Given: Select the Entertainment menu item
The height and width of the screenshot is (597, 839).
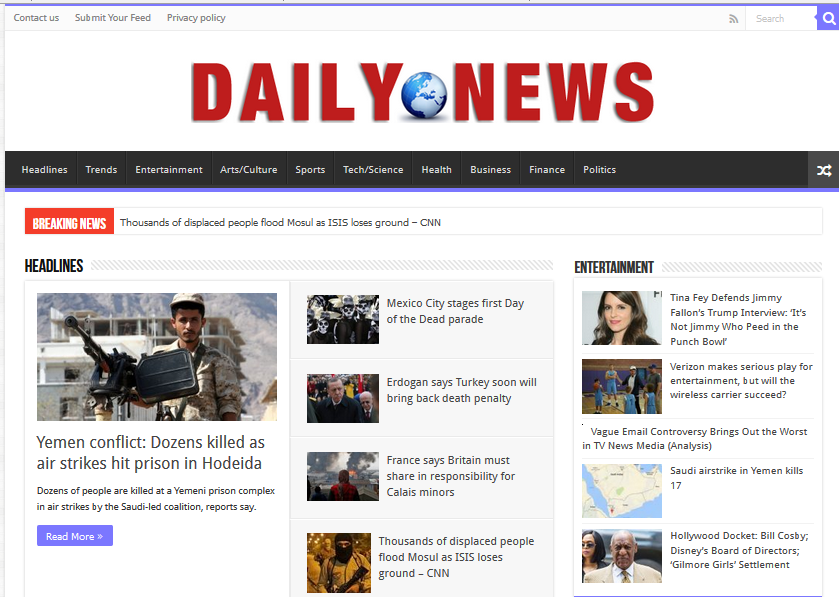Looking at the screenshot, I should click(x=169, y=170).
